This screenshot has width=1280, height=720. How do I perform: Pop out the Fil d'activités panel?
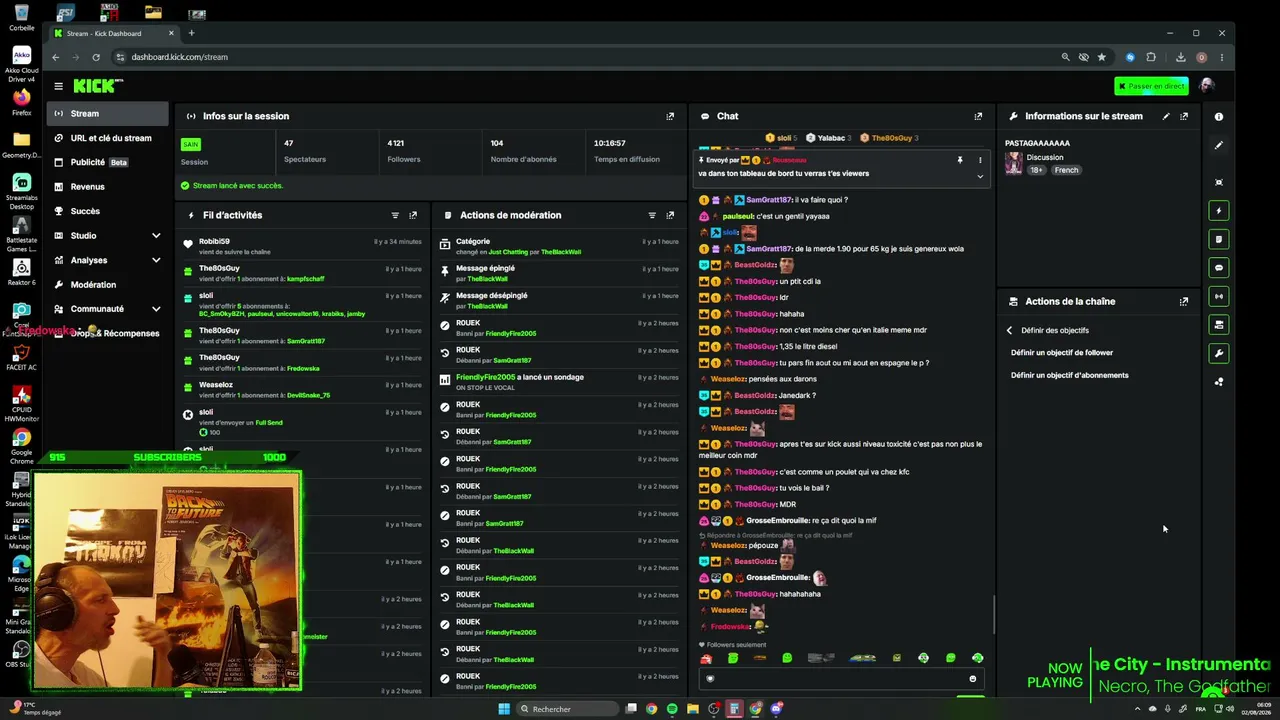pos(413,215)
